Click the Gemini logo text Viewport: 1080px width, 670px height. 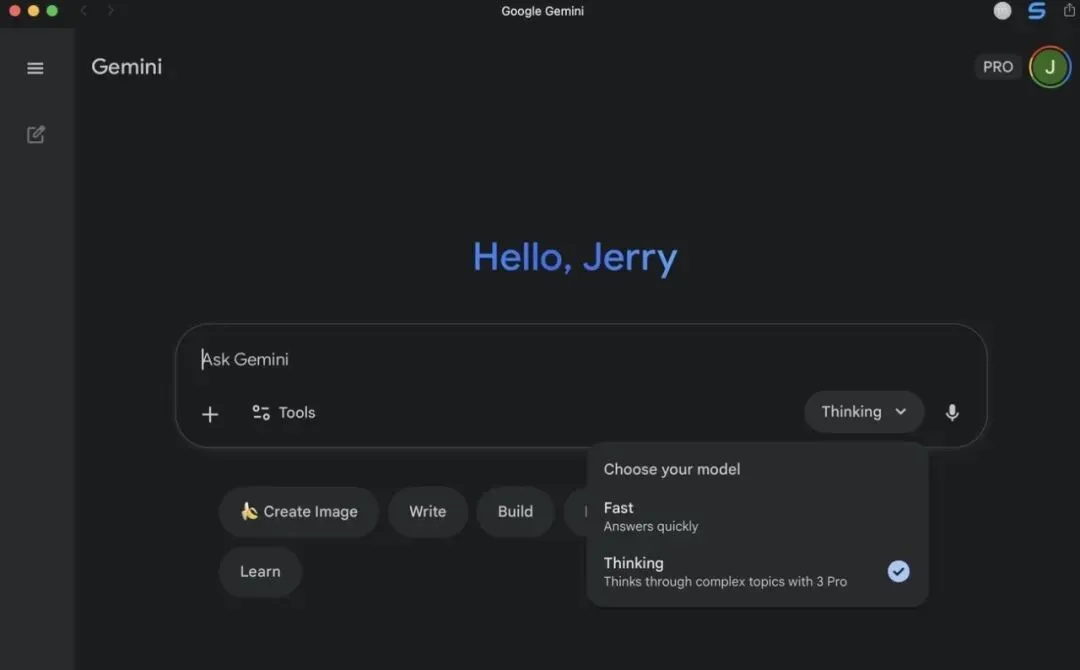[x=127, y=67]
